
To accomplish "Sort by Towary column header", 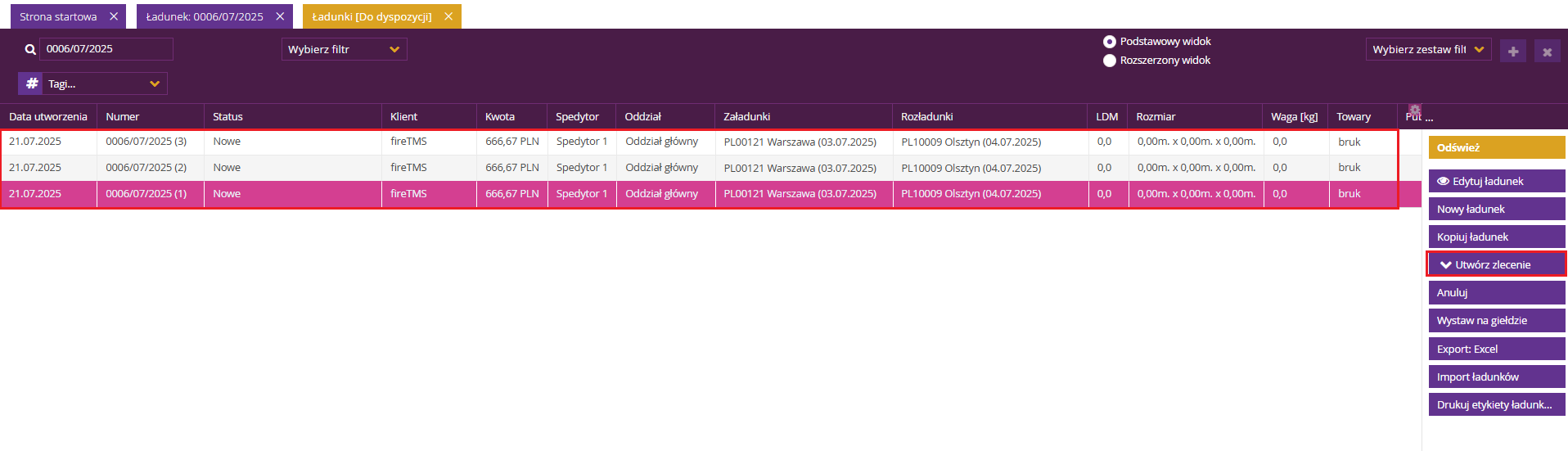I will (x=1363, y=116).
